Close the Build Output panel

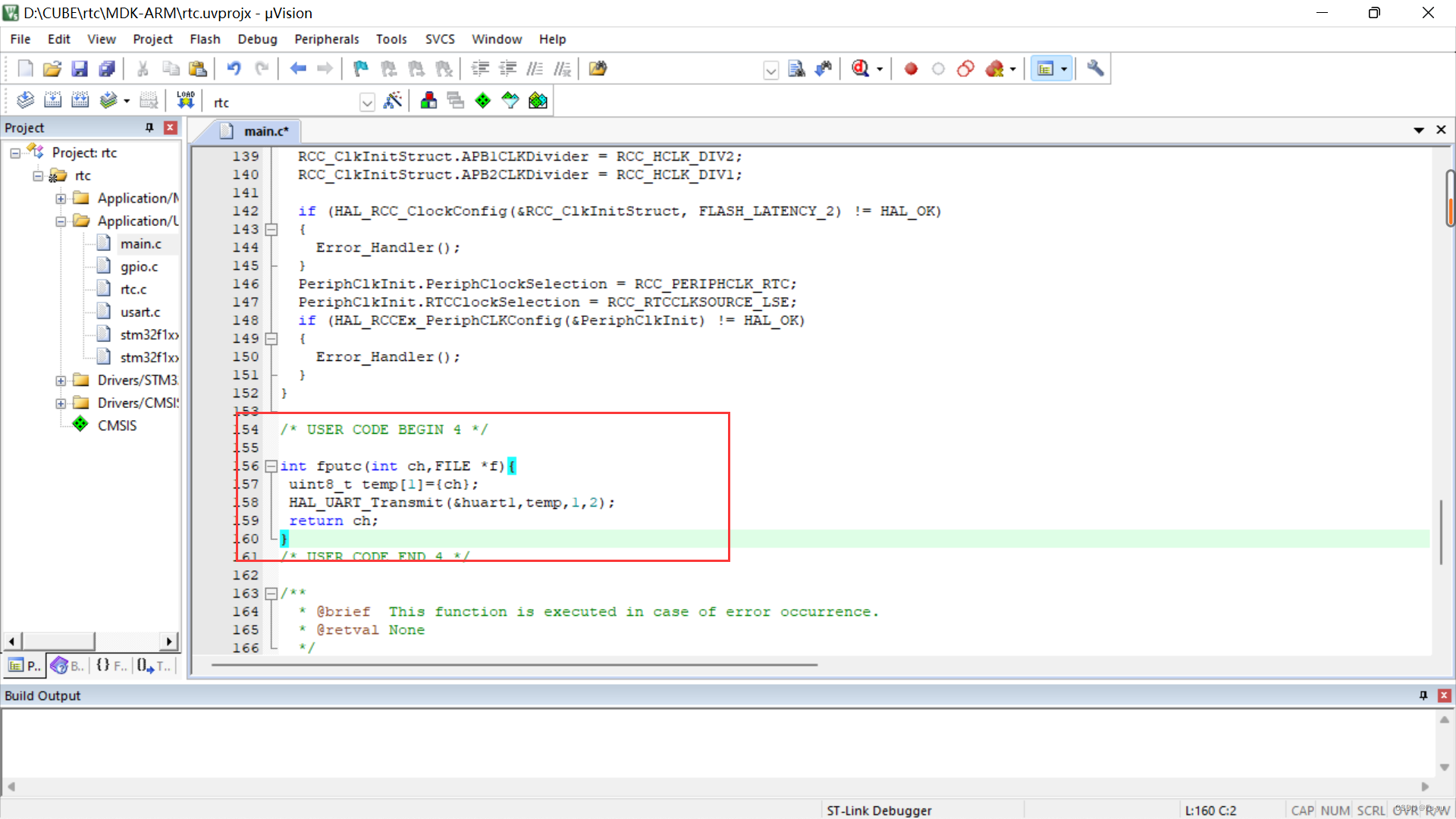click(1445, 695)
